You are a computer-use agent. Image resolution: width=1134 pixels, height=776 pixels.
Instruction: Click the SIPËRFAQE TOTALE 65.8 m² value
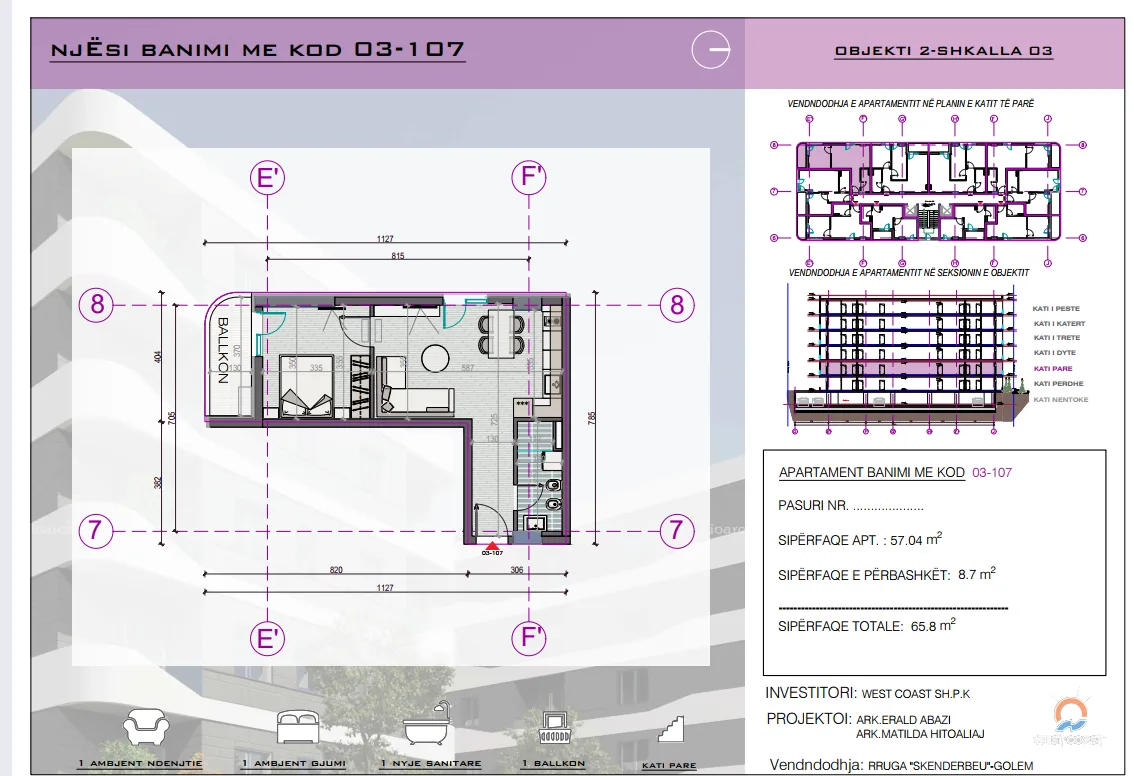[933, 626]
